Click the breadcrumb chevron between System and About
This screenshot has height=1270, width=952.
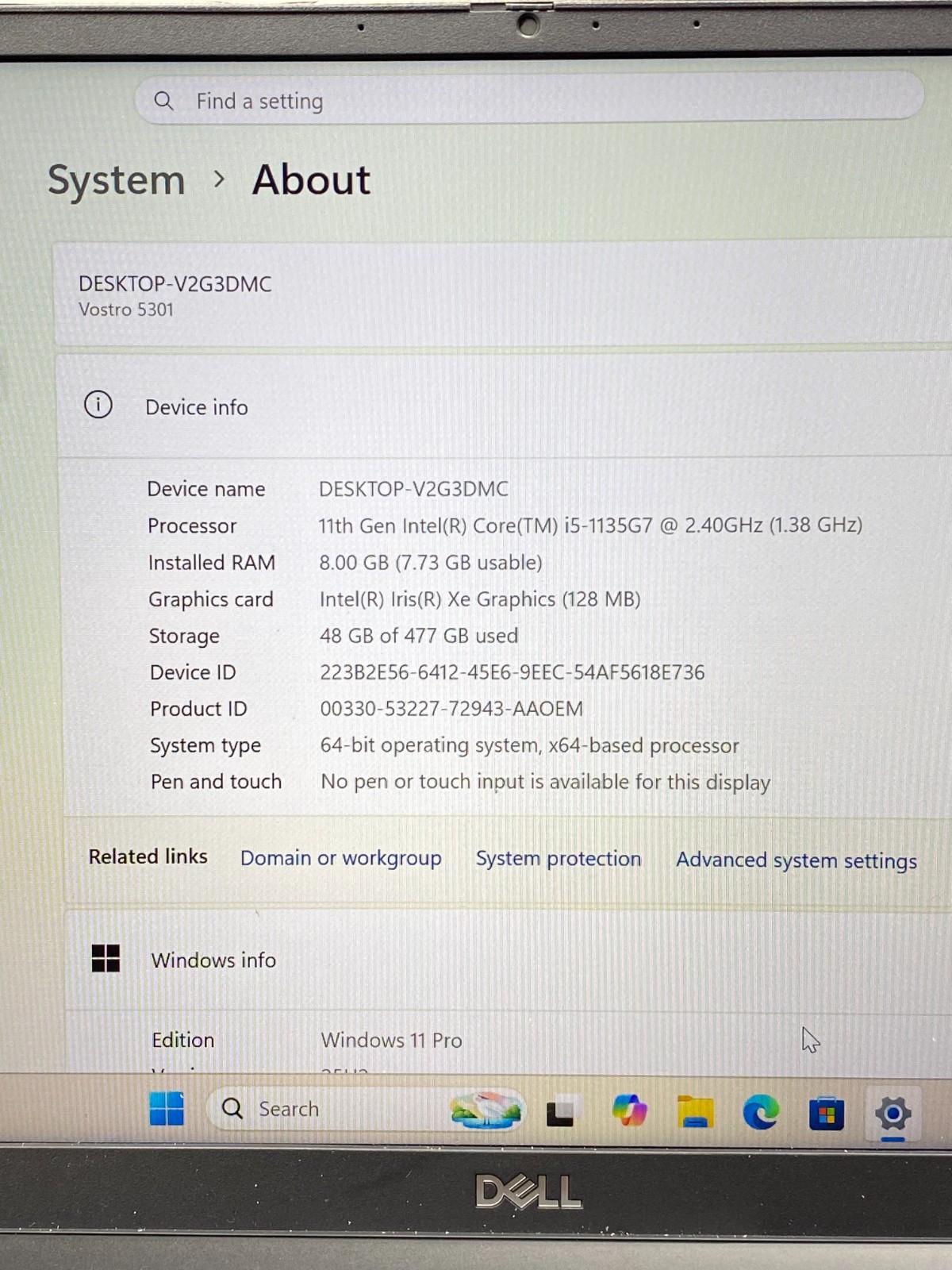coord(220,180)
